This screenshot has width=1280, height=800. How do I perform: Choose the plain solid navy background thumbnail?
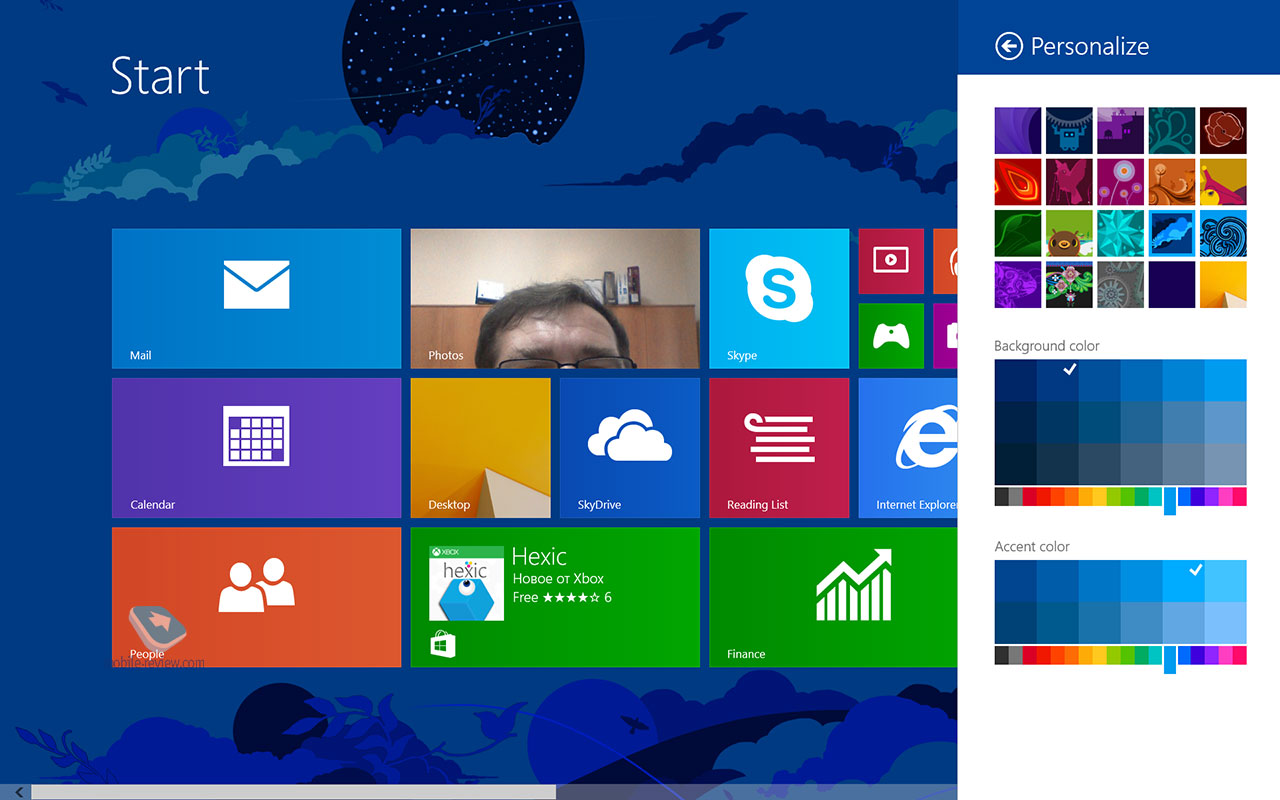point(1172,284)
